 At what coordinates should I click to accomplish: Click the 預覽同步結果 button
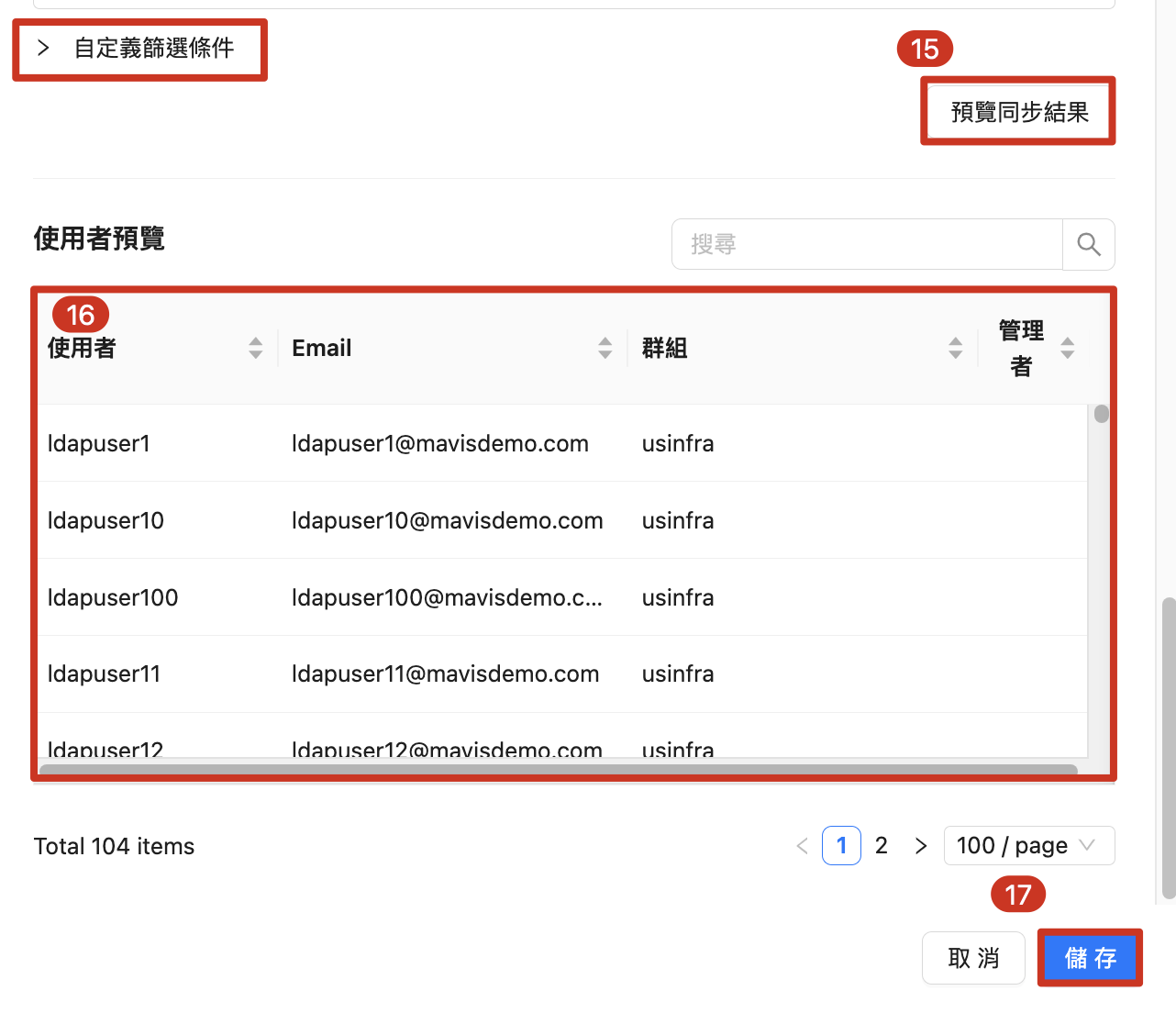pos(1018,110)
